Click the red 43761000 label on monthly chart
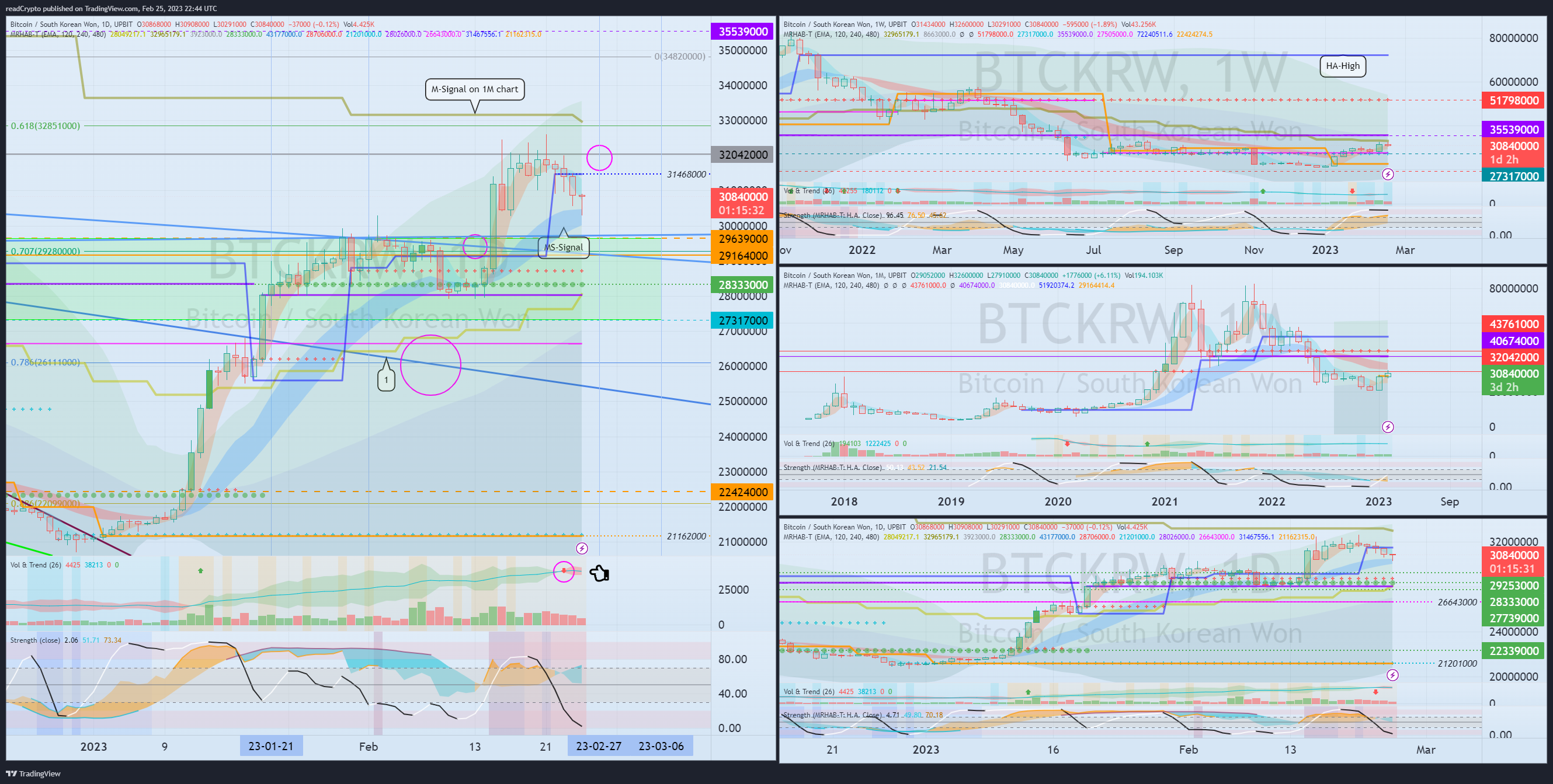Screen dimensions: 1553x784 tap(1514, 323)
